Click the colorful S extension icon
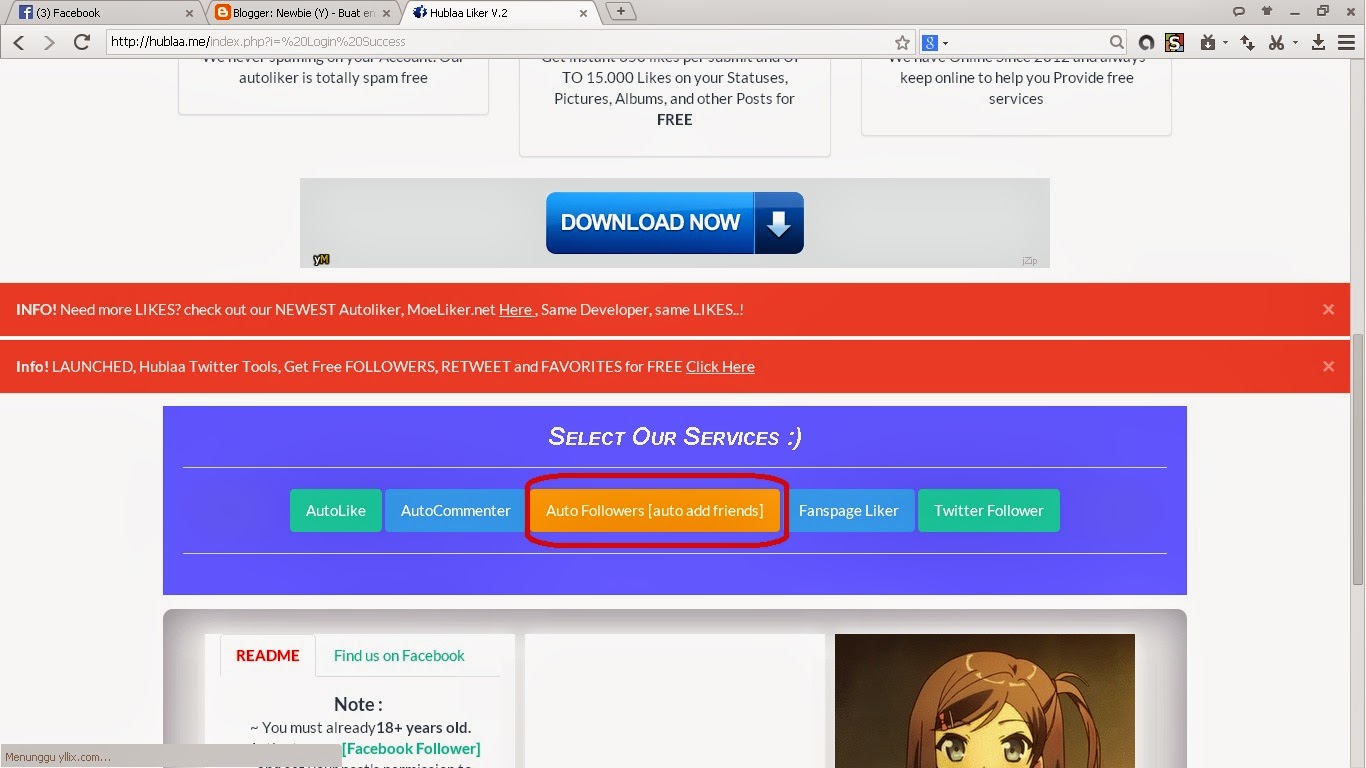This screenshot has width=1366, height=768. pos(1175,42)
